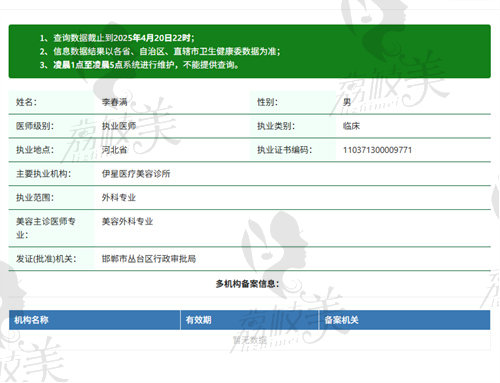
Task: Click notice line about 卫生健康委数据为准
Action: coord(160,51)
